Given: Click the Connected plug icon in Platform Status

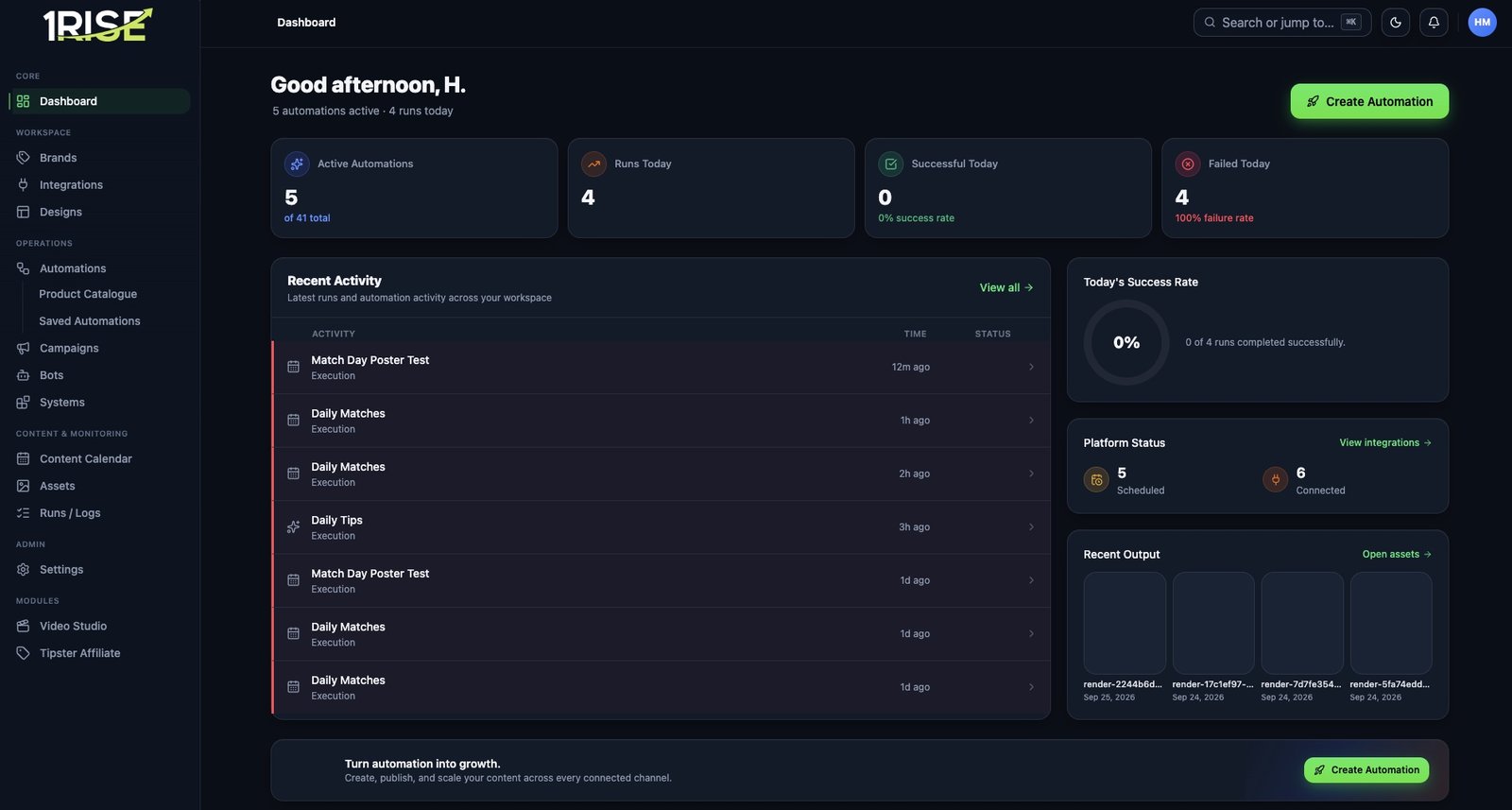Looking at the screenshot, I should click(1276, 480).
